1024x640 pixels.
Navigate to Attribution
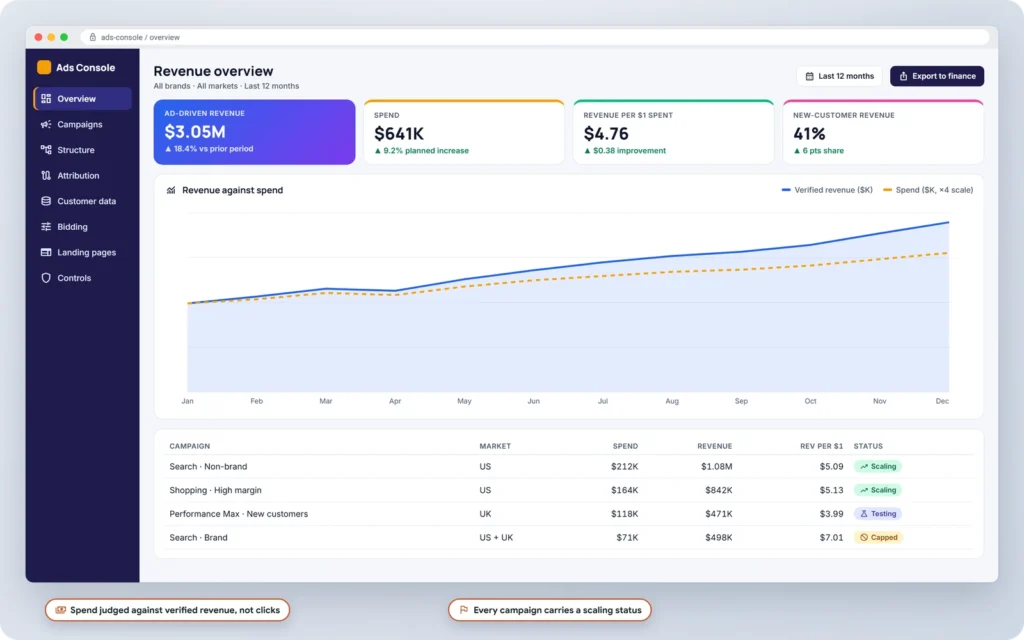82,175
